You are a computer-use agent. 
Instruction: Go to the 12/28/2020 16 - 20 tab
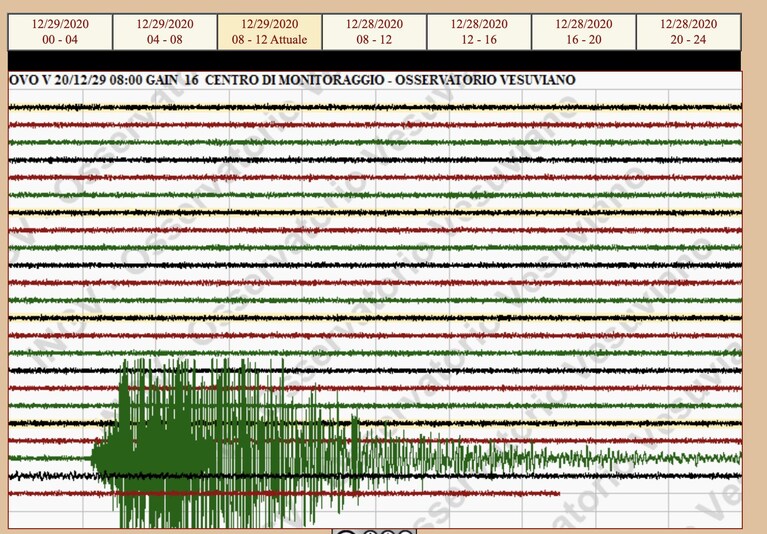coord(584,32)
